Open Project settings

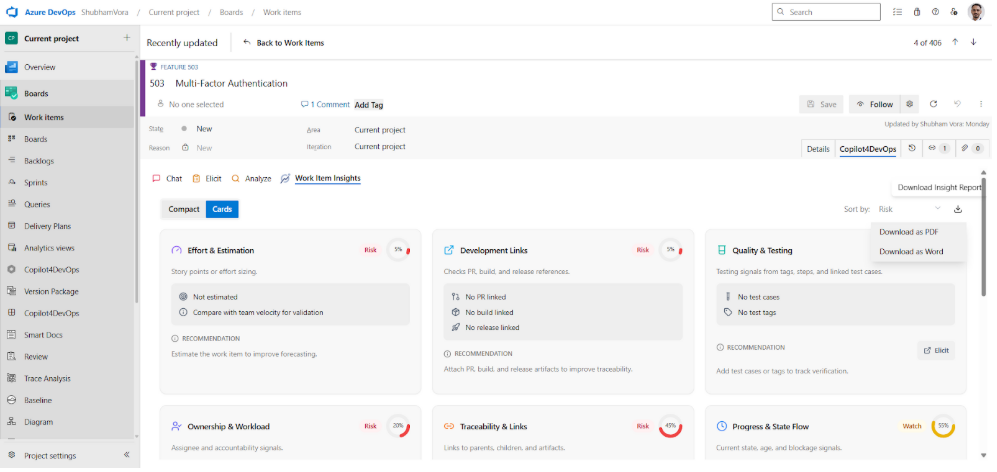click(x=50, y=455)
